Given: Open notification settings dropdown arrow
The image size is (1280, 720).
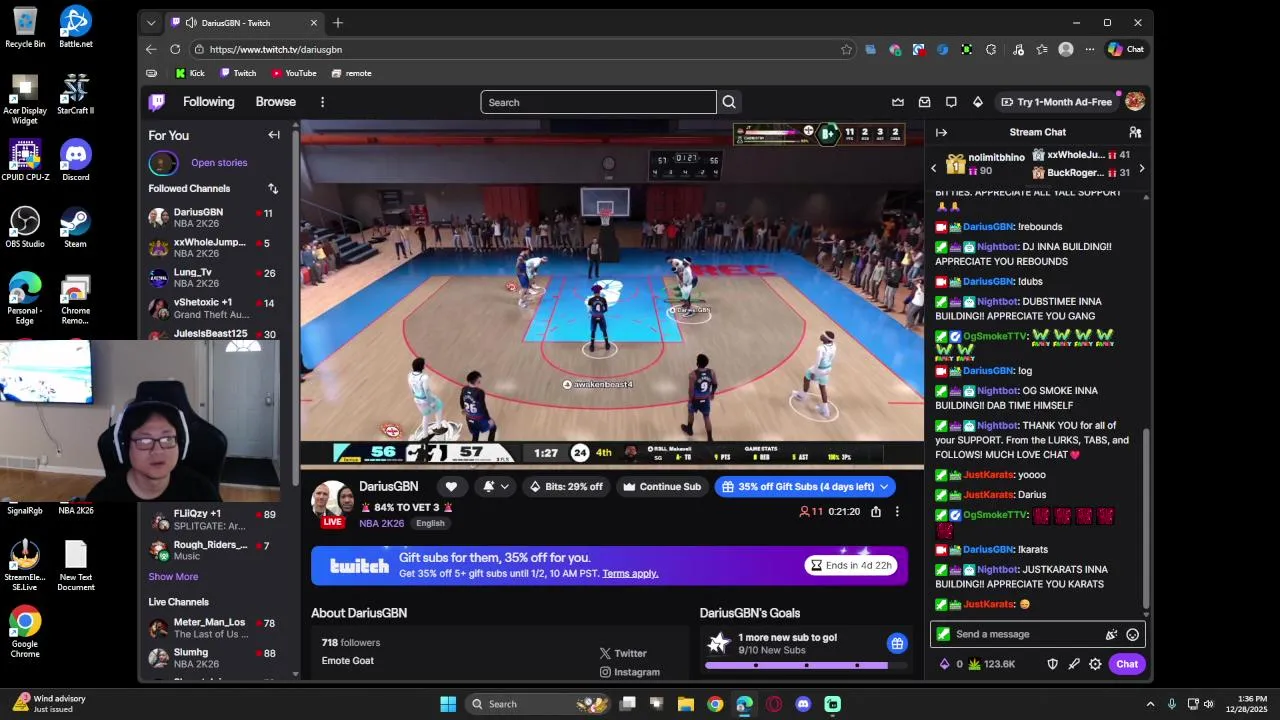Looking at the screenshot, I should (x=505, y=487).
